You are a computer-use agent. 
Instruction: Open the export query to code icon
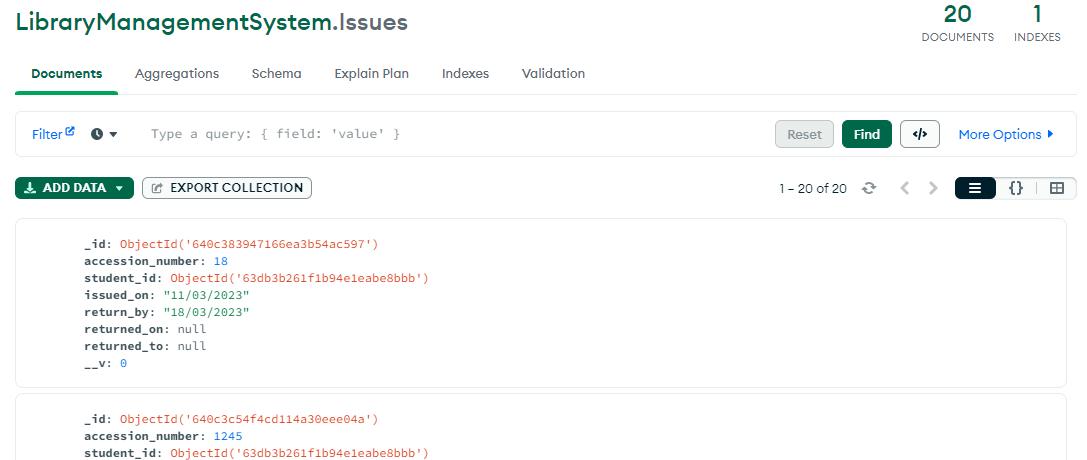919,134
